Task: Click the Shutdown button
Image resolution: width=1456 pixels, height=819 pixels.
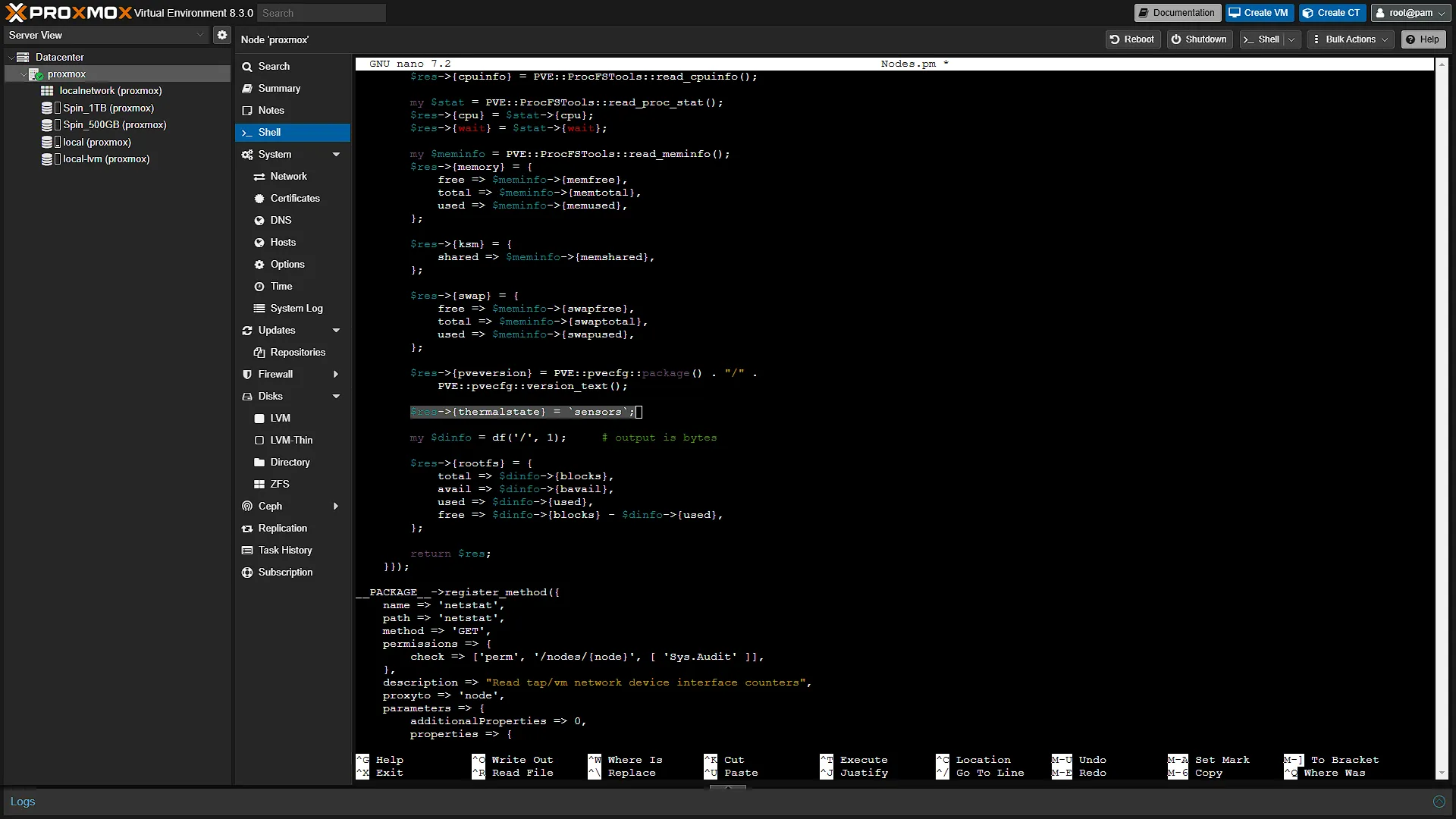Action: [x=1198, y=39]
